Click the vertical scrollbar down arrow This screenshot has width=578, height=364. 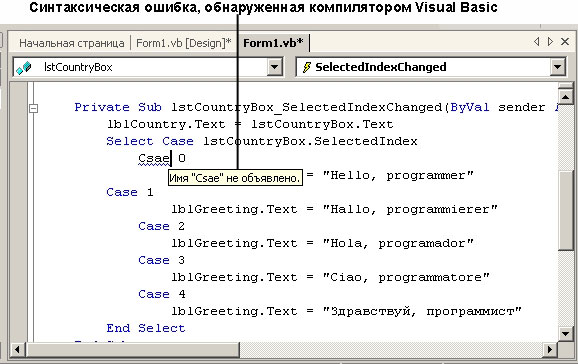click(x=565, y=333)
